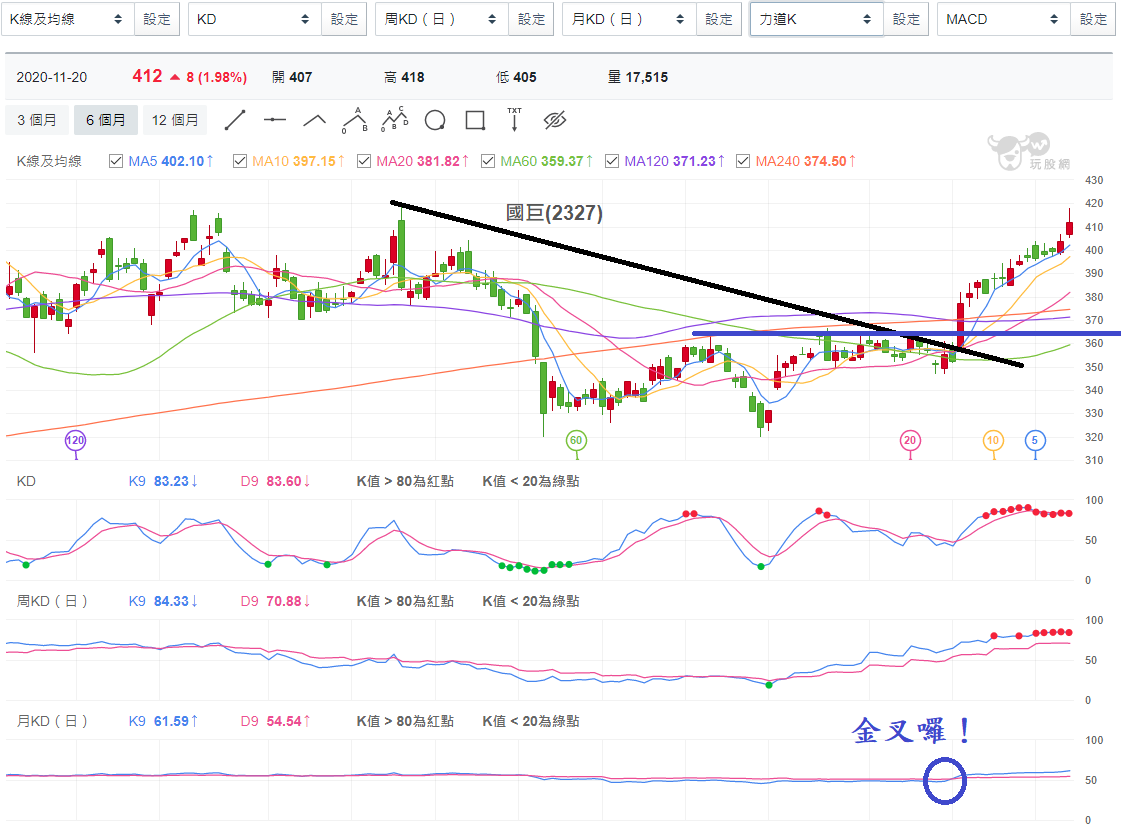Select the ABC wave drawing tool
The width and height of the screenshot is (1121, 826).
[x=355, y=120]
